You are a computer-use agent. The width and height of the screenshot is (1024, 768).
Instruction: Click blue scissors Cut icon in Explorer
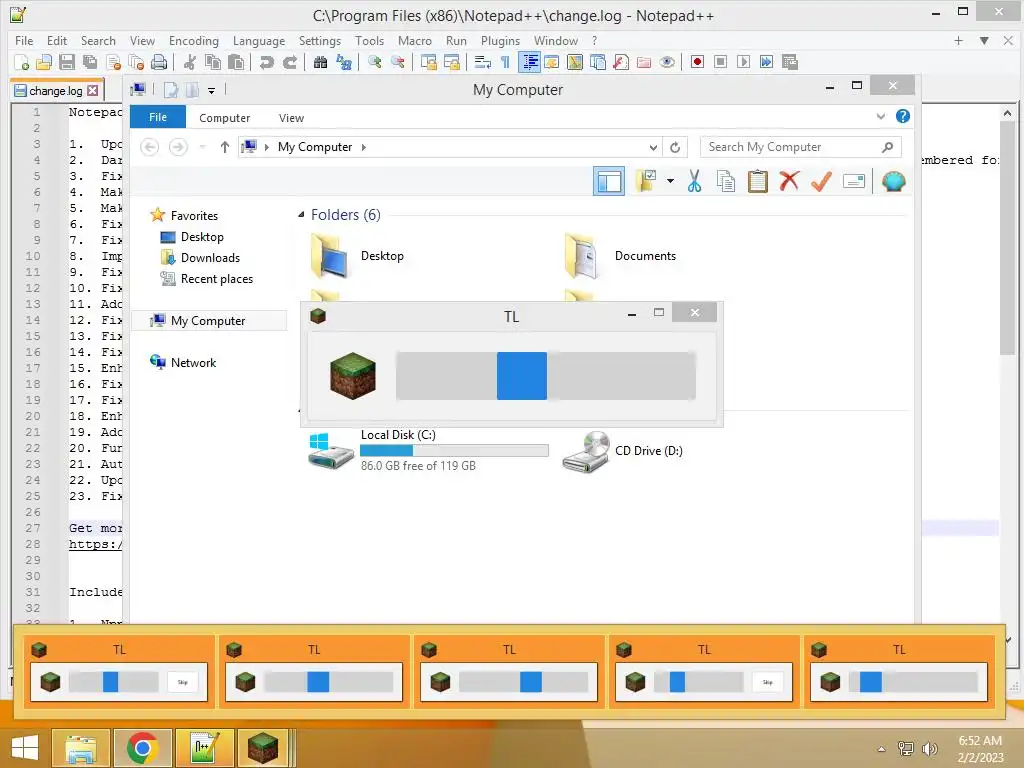pyautogui.click(x=694, y=181)
